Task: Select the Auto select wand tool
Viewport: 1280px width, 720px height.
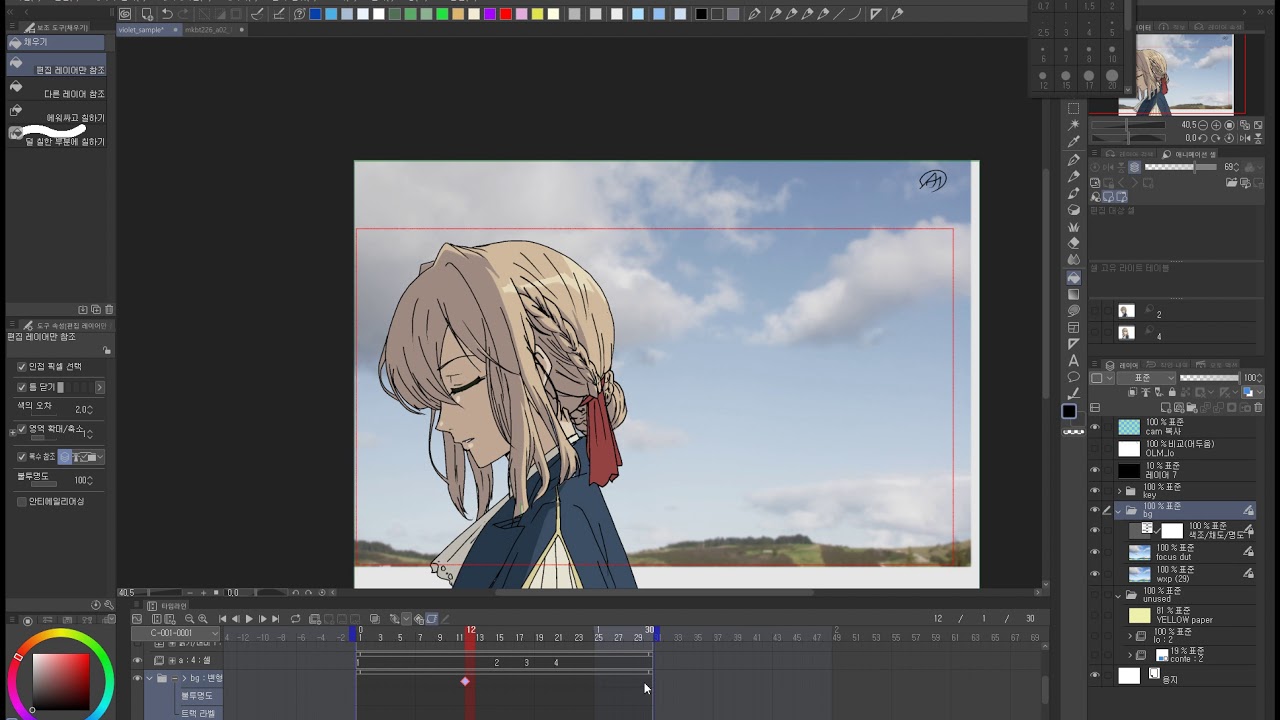Action: coord(1074,124)
